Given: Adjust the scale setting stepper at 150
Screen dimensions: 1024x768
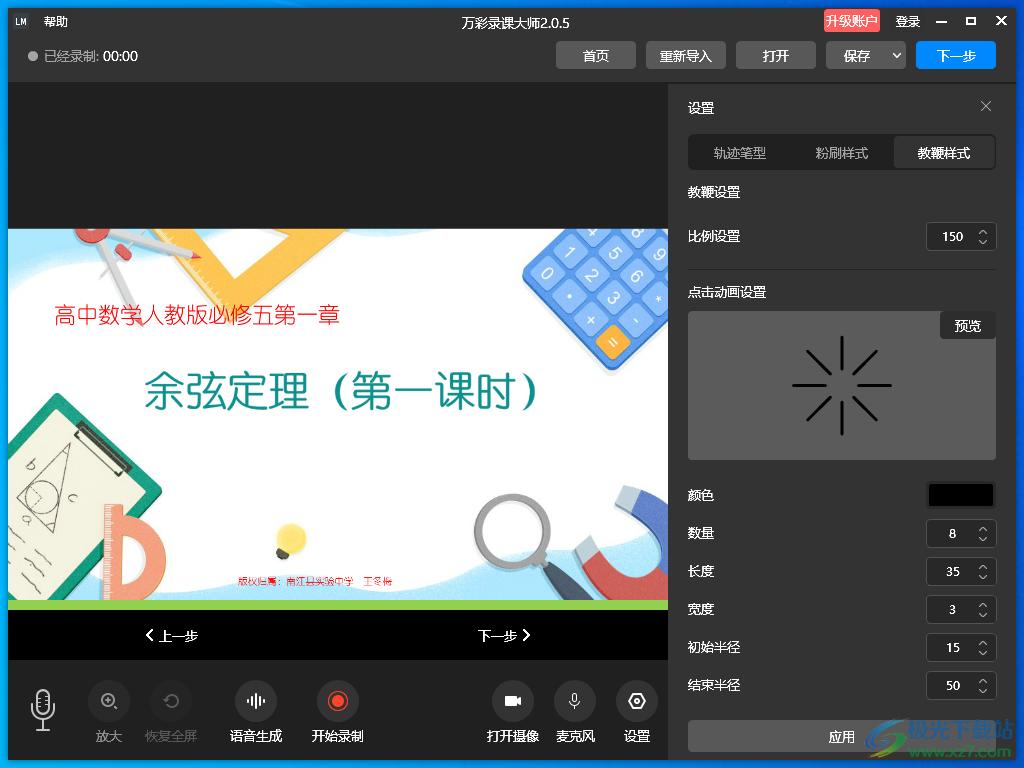Looking at the screenshot, I should click(x=982, y=237).
